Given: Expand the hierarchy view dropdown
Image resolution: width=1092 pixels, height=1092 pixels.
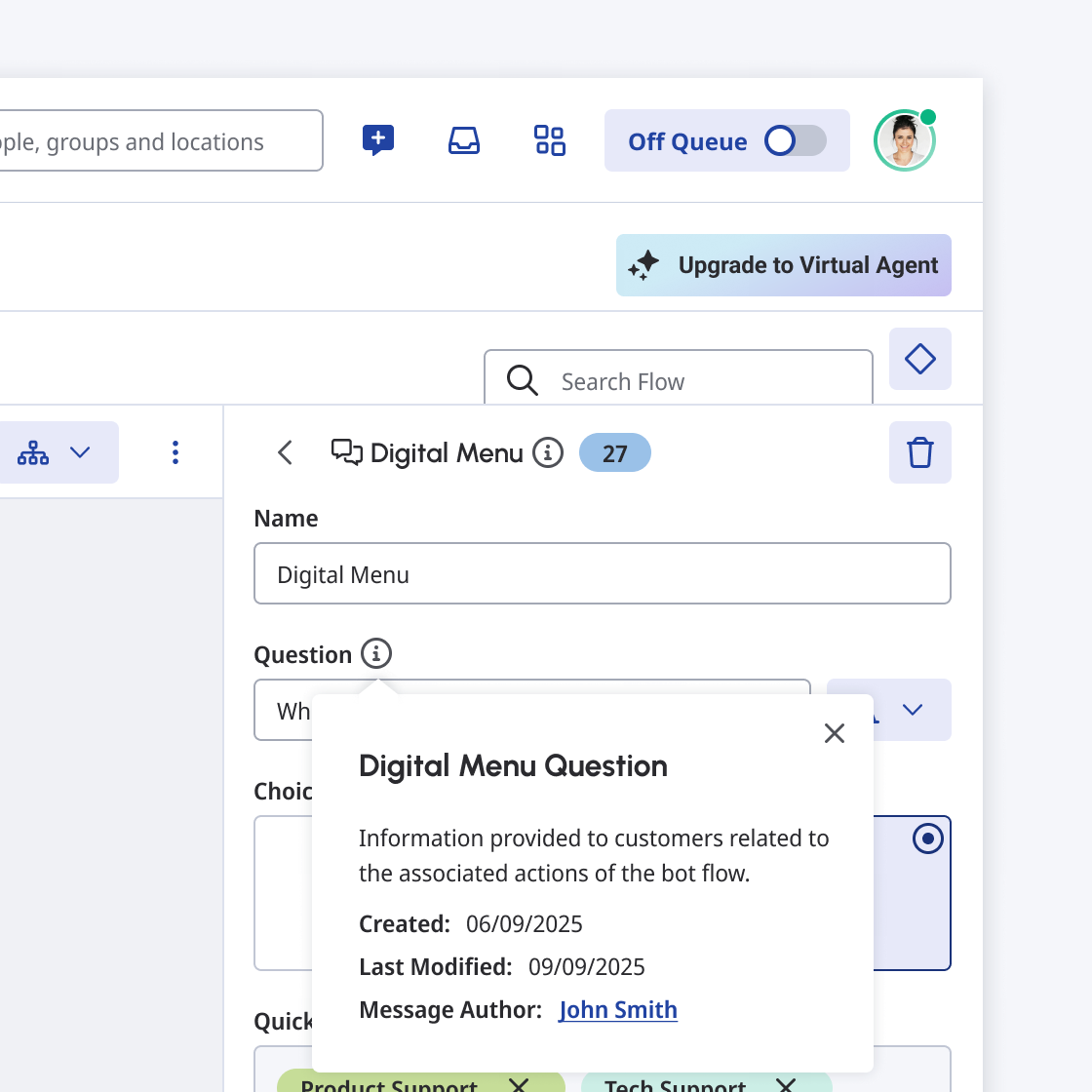Looking at the screenshot, I should click(57, 452).
